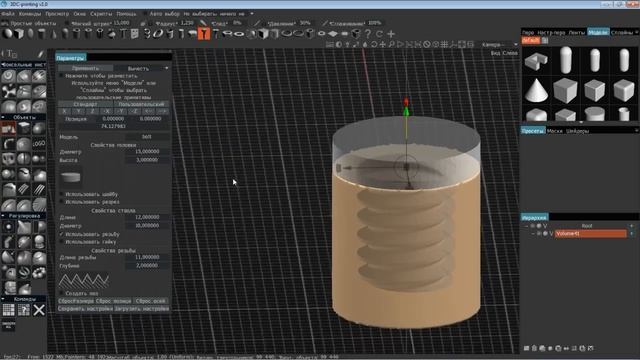
Task: Select the cone primitive in top toolbar
Action: [x=53, y=34]
